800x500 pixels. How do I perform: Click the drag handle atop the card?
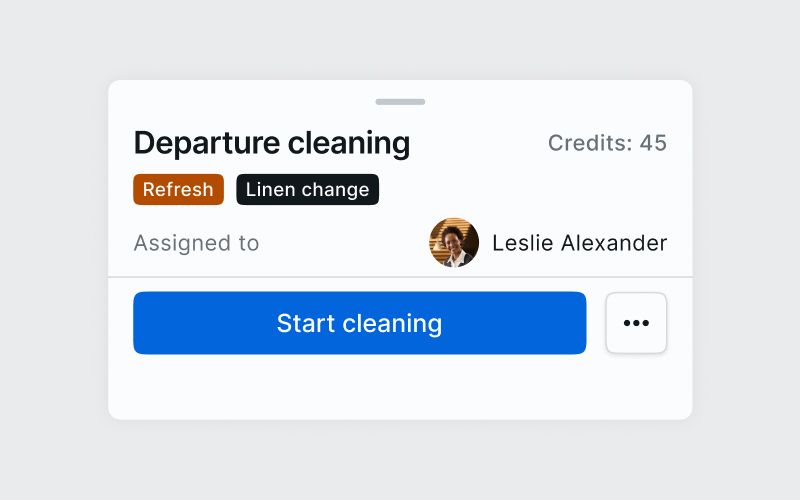[400, 101]
